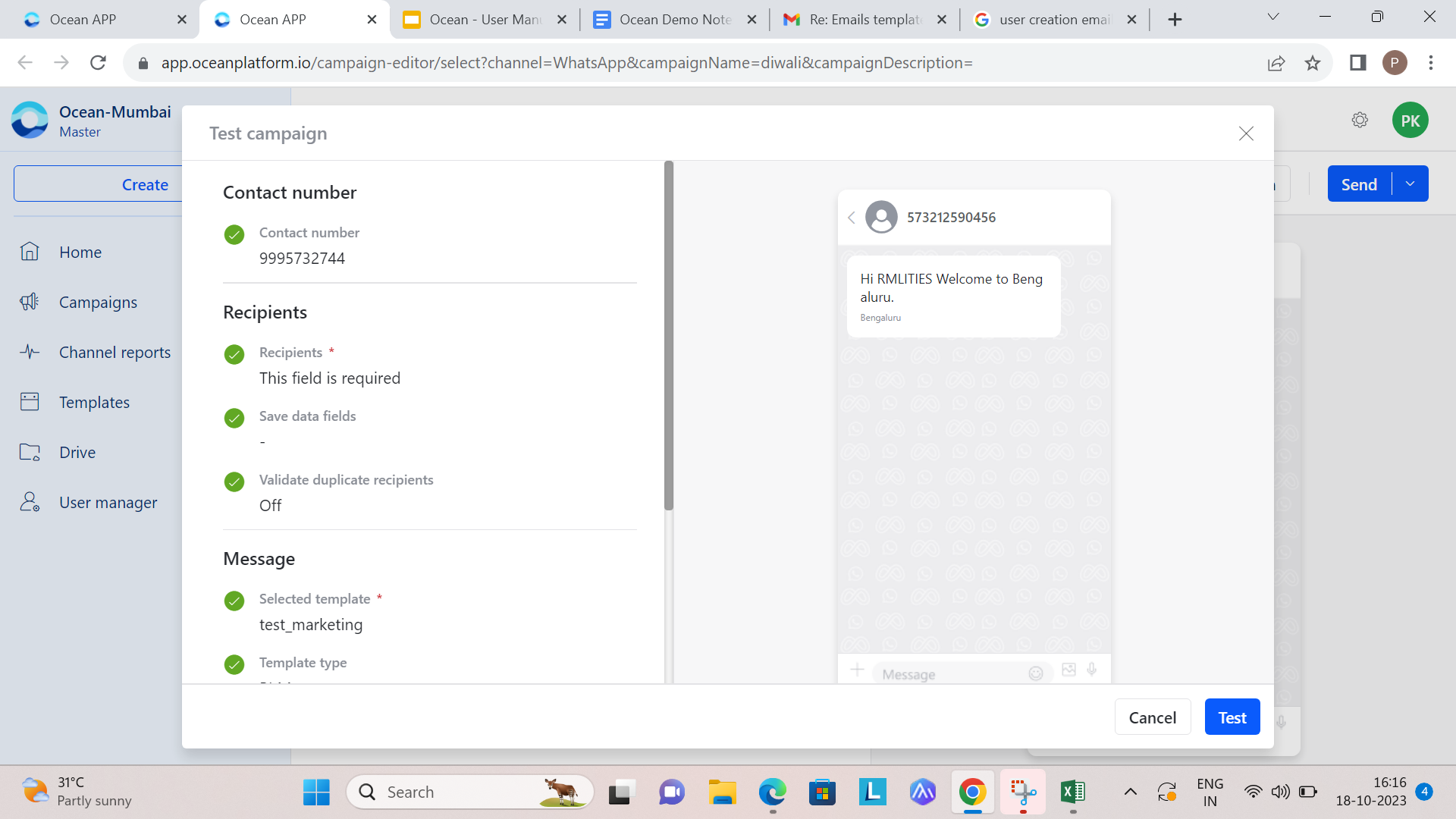
Task: Click 'This field is required' text
Action: pos(330,378)
